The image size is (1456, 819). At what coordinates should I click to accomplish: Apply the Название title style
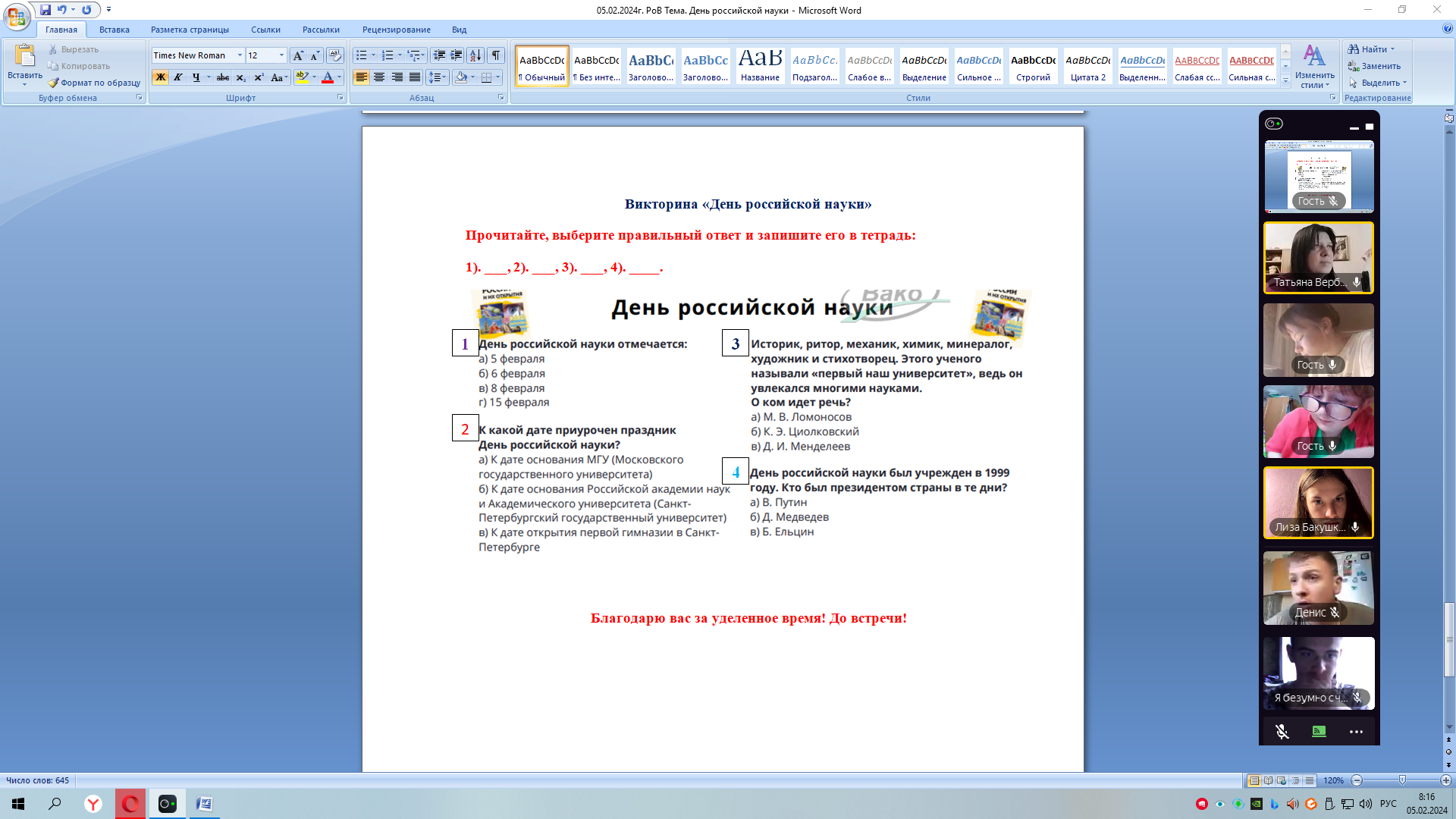pyautogui.click(x=760, y=66)
